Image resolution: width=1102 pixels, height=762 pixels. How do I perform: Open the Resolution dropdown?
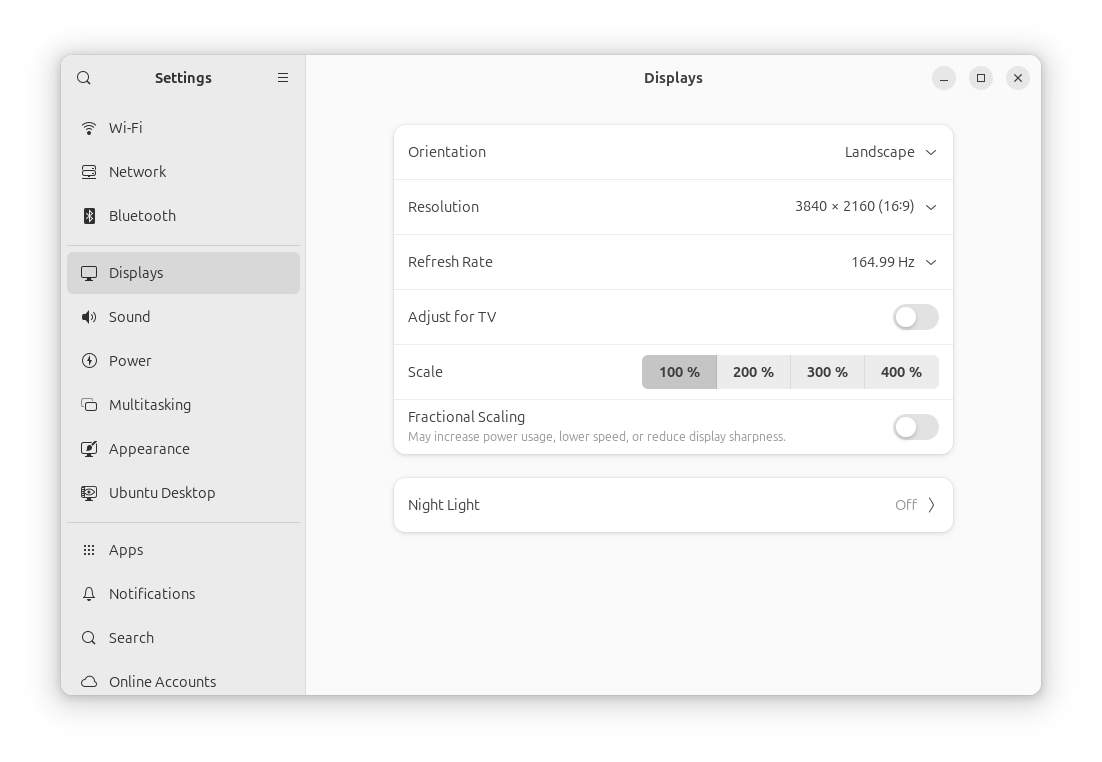click(866, 207)
